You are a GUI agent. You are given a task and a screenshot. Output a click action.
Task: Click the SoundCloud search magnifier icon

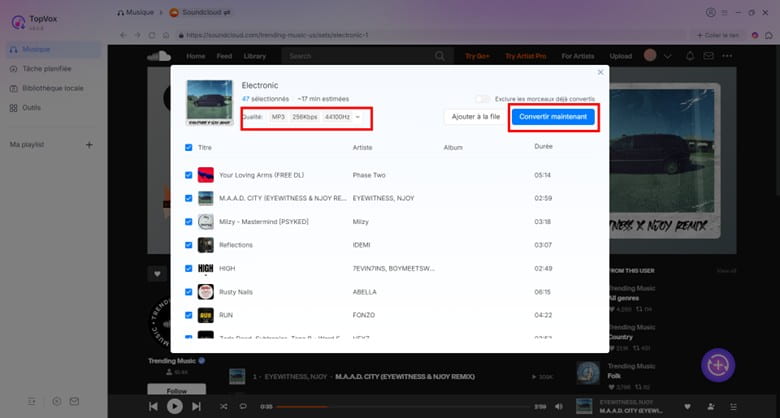coord(440,56)
